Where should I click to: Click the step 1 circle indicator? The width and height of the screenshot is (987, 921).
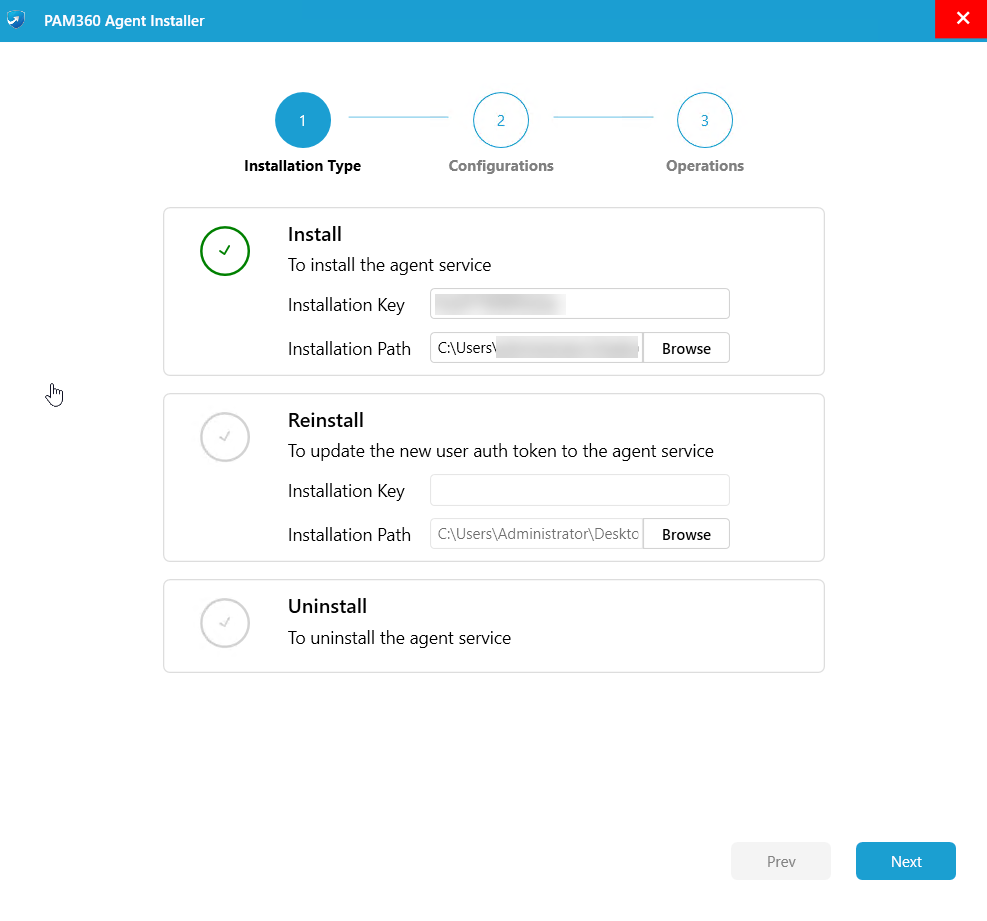point(302,120)
